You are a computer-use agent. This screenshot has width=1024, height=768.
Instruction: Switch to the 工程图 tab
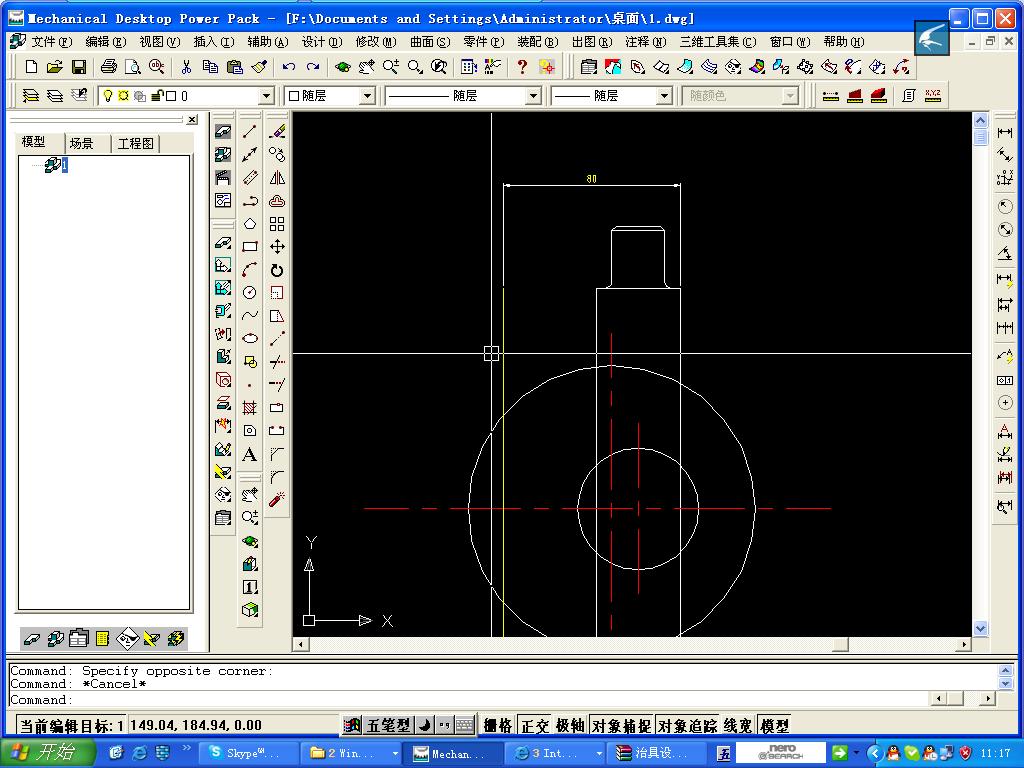click(136, 143)
